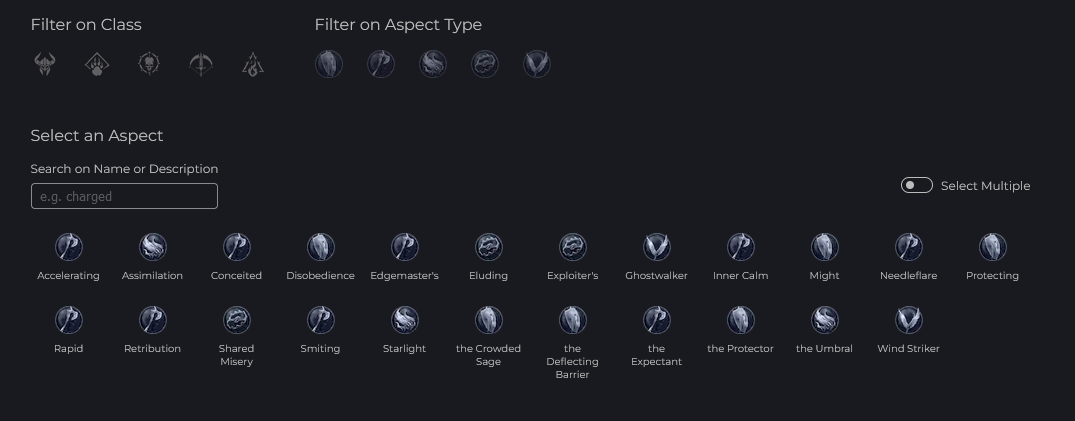Viewport: 1075px width, 421px height.
Task: Filter by Druid paw class icon
Action: click(97, 64)
